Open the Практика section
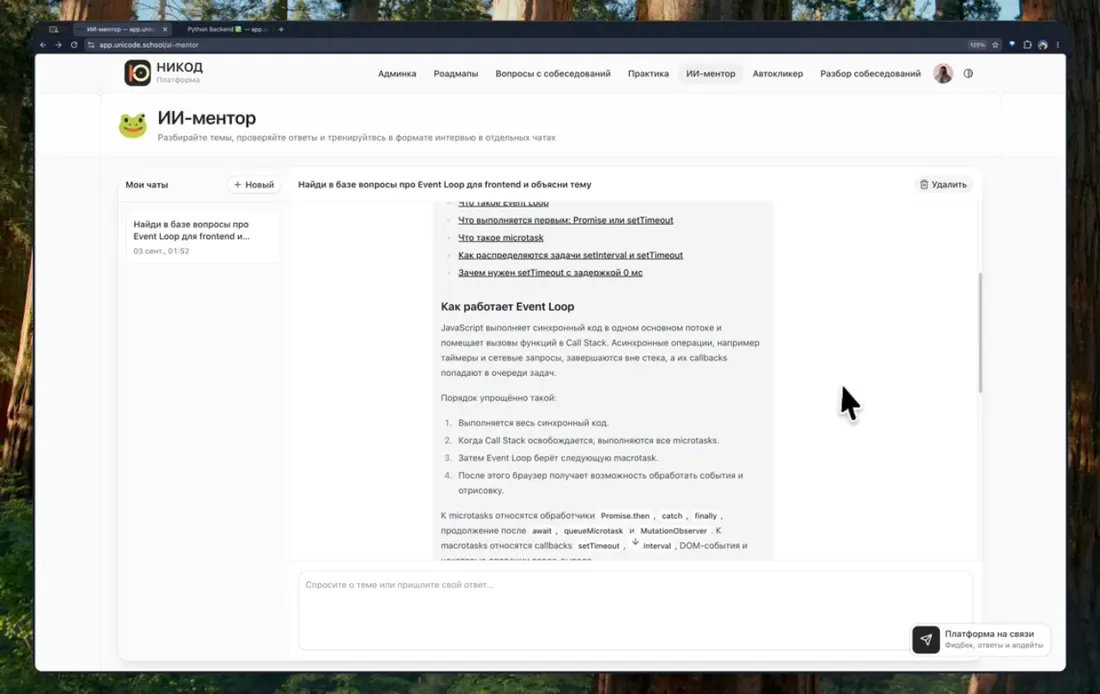The image size is (1100, 694). coord(648,74)
